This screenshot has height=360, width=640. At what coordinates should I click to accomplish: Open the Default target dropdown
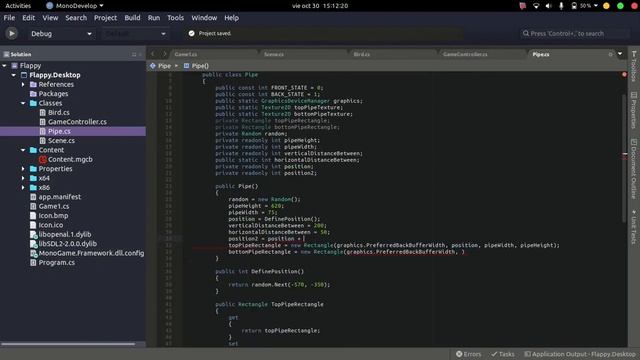135,34
